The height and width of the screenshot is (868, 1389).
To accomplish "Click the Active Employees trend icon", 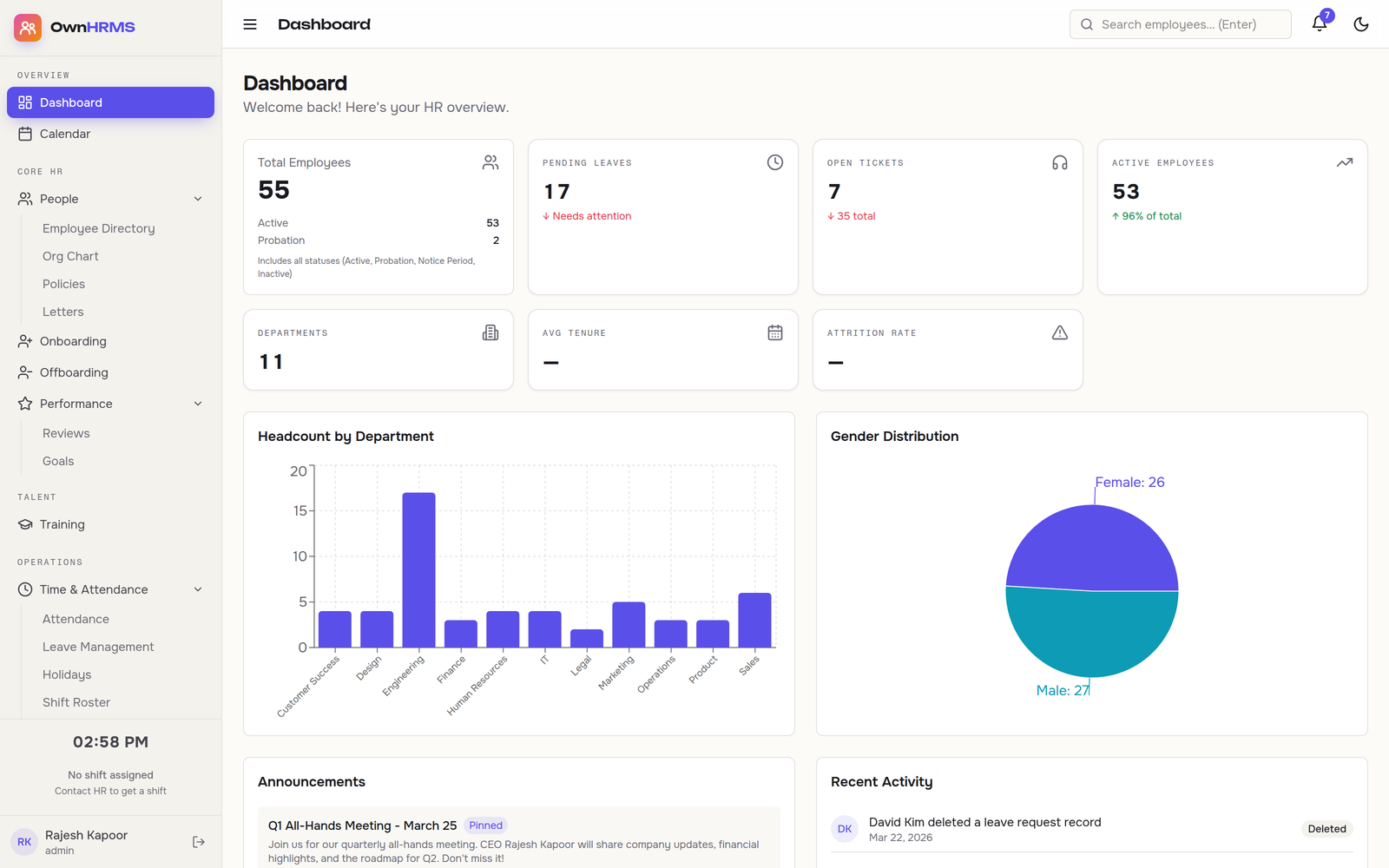I will pyautogui.click(x=1345, y=162).
